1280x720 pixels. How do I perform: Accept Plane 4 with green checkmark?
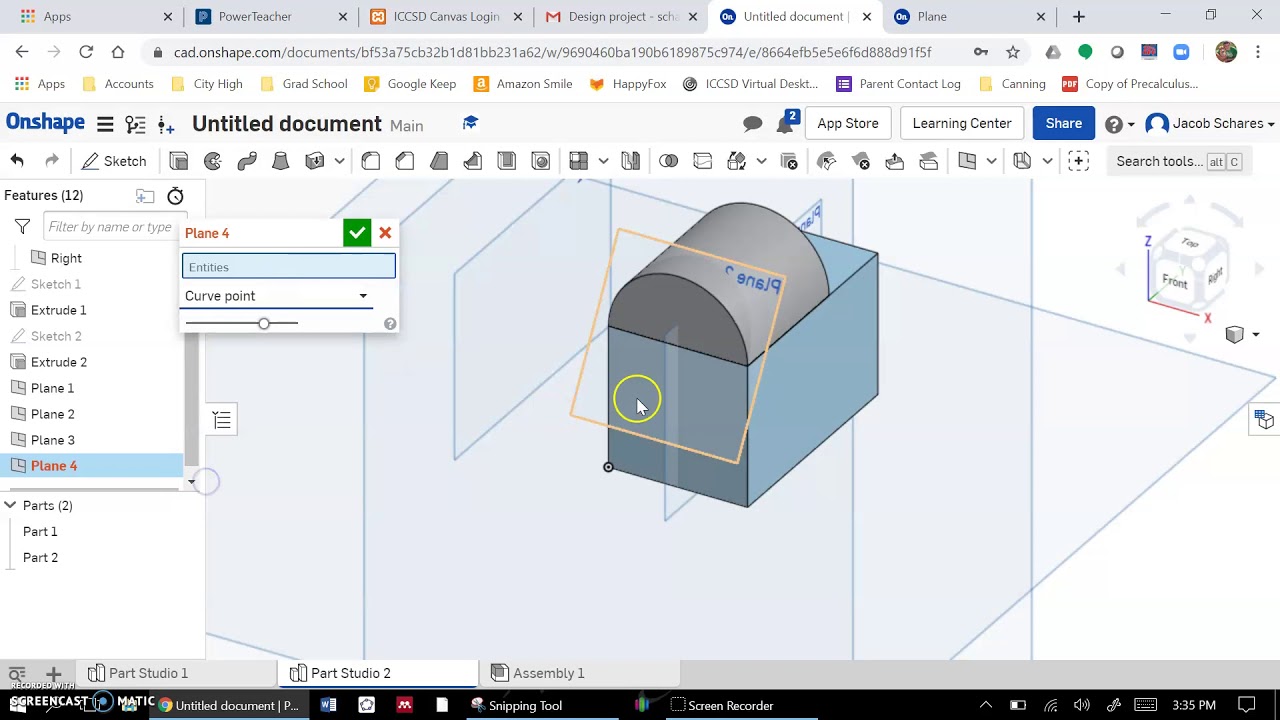point(357,233)
